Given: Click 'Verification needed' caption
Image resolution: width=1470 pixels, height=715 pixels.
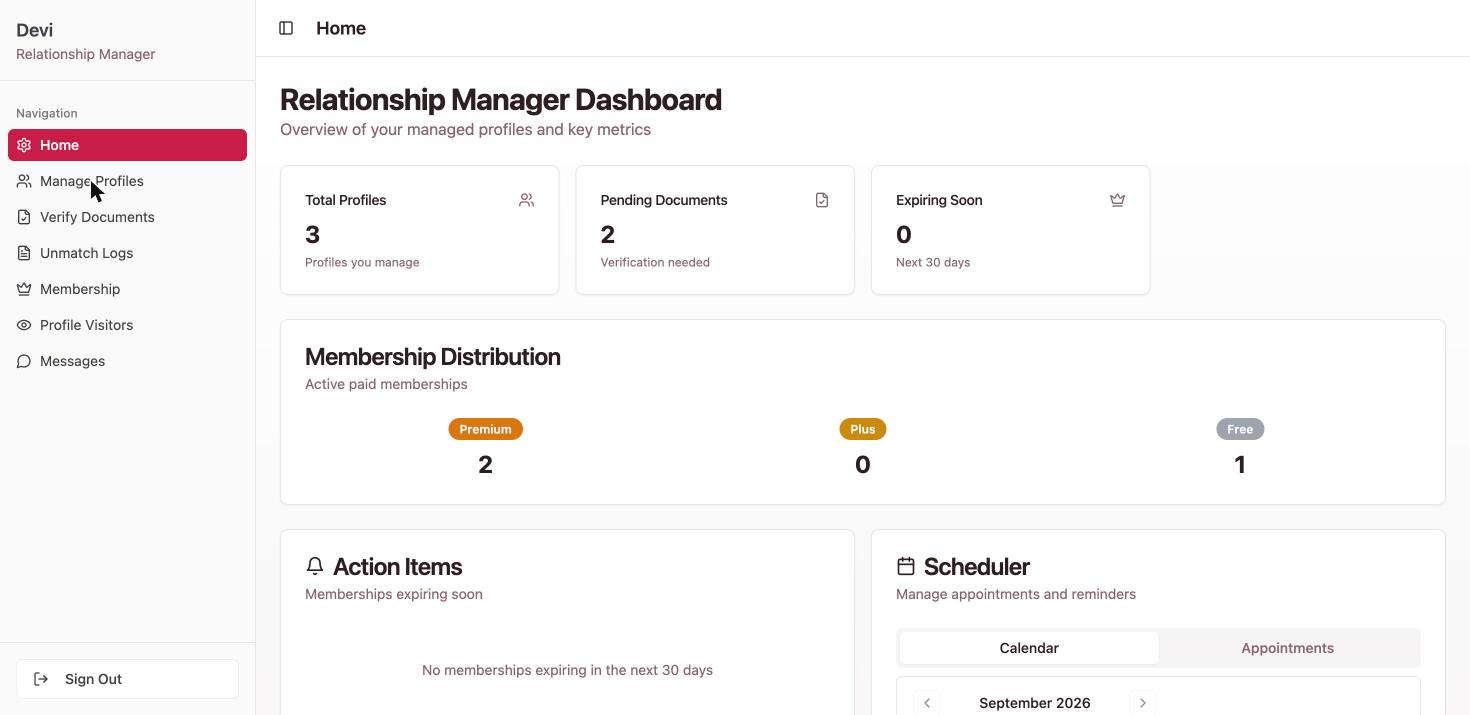Looking at the screenshot, I should (x=655, y=262).
